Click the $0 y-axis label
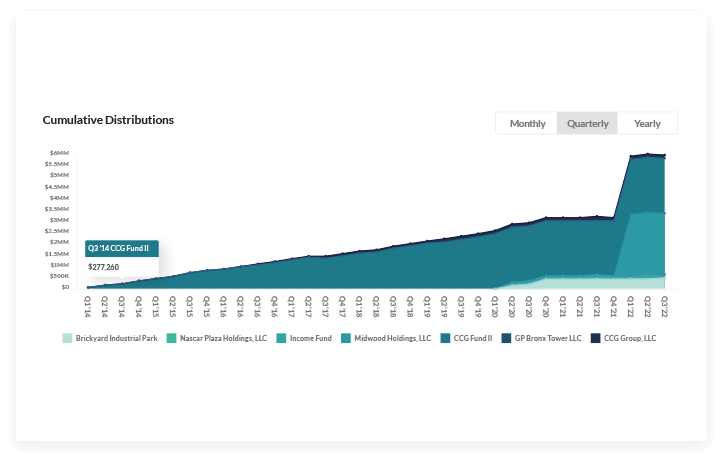Screen dimensions: 723x462 64,287
